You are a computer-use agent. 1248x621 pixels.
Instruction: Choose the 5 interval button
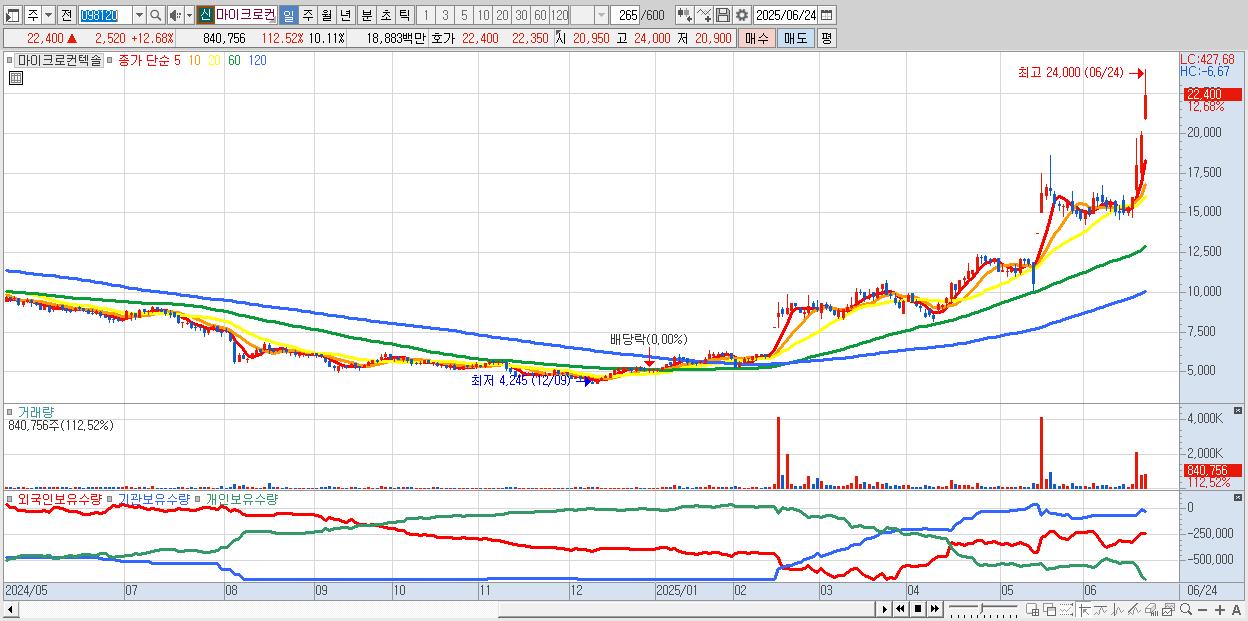coord(464,15)
